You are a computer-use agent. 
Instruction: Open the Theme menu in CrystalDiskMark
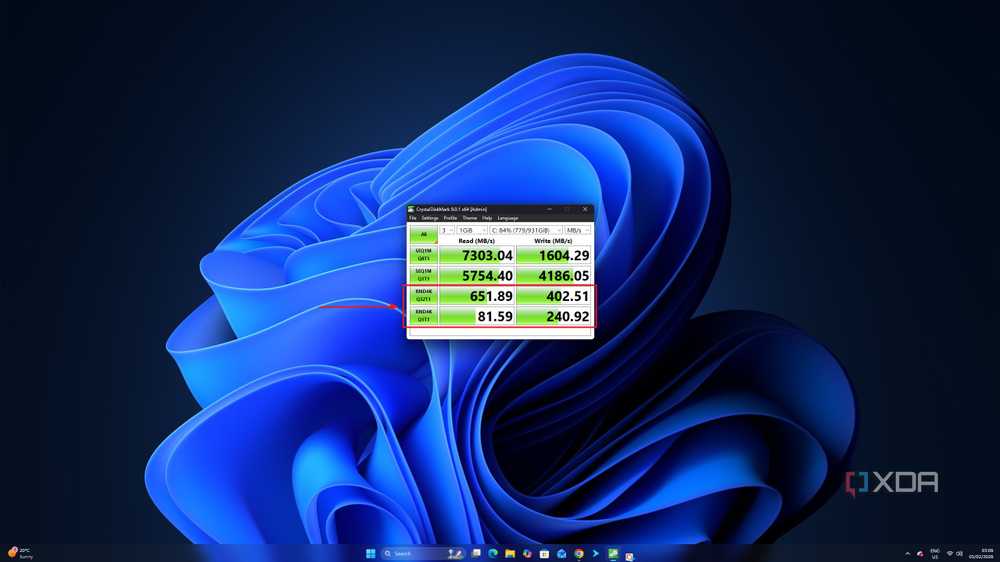(x=470, y=218)
